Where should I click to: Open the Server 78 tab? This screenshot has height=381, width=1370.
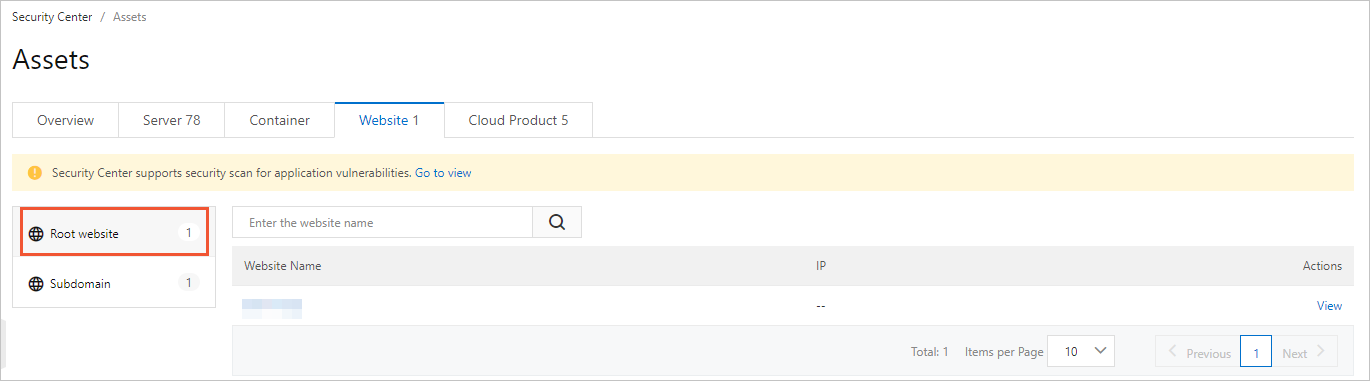171,120
